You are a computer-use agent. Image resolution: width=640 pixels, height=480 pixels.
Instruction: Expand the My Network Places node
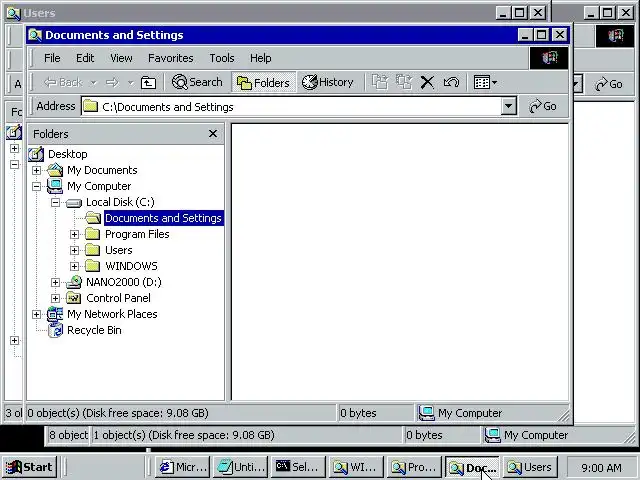[x=36, y=314]
